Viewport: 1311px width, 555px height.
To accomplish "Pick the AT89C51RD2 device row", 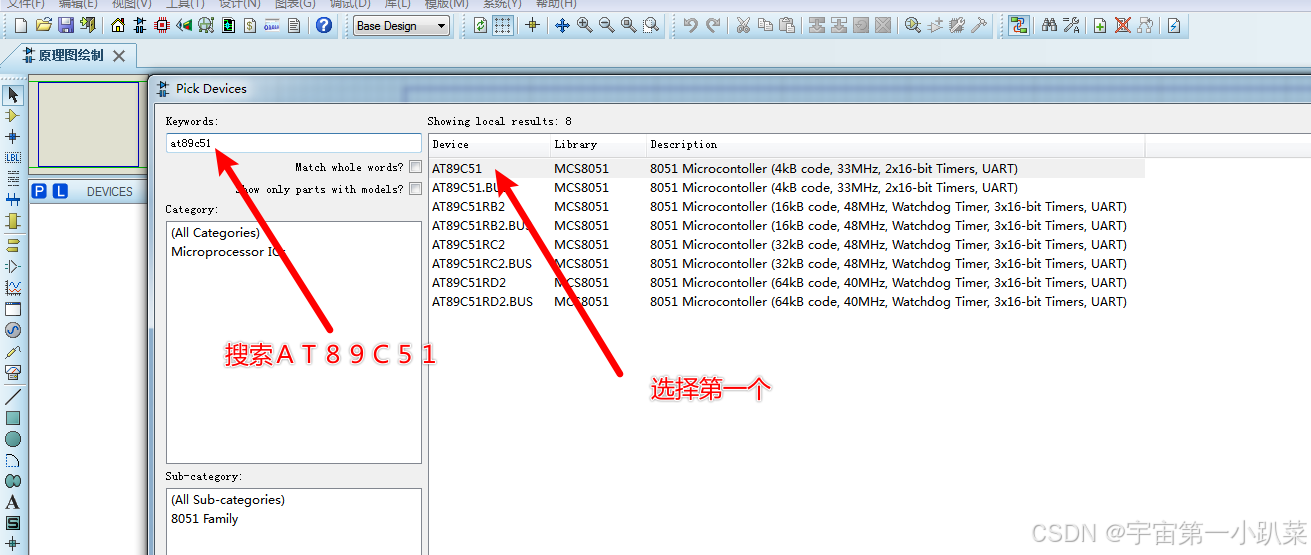I will [787, 283].
